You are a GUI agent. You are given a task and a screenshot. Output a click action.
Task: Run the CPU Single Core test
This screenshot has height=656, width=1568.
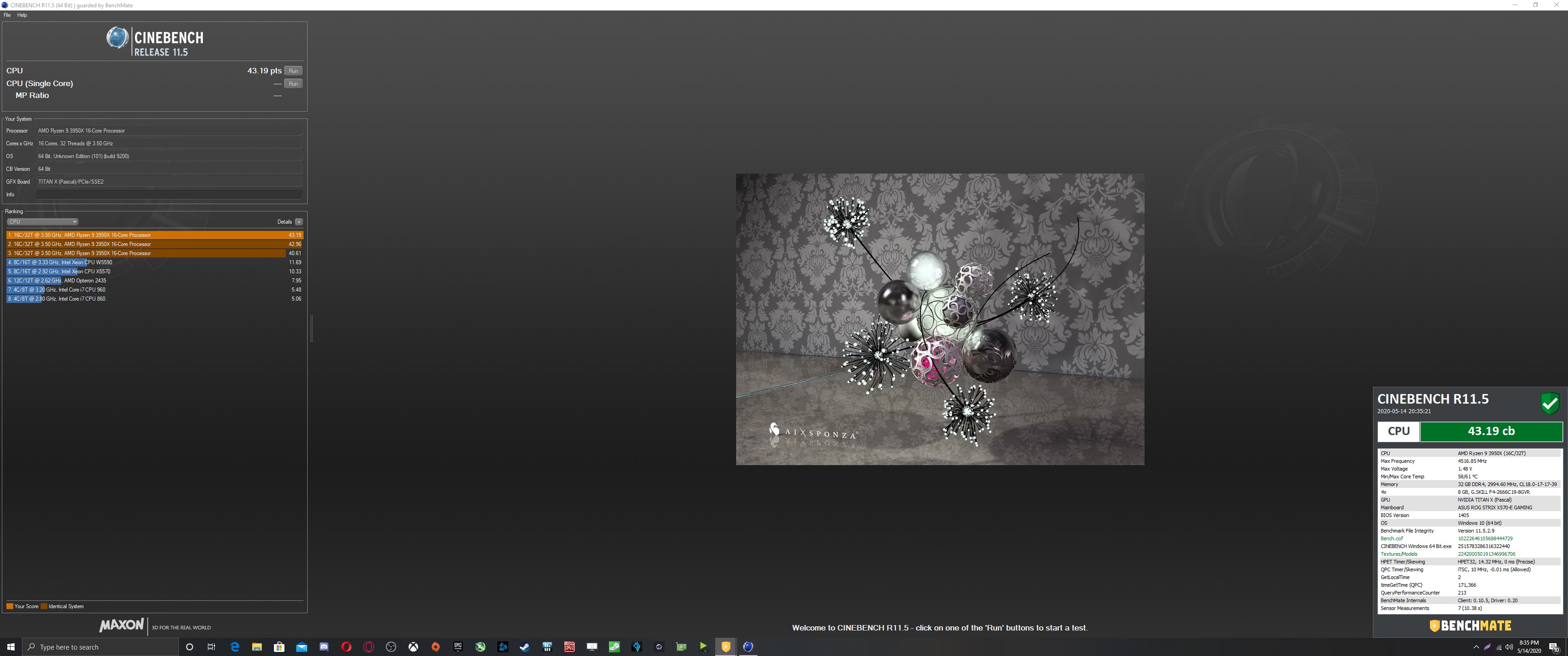coord(293,83)
